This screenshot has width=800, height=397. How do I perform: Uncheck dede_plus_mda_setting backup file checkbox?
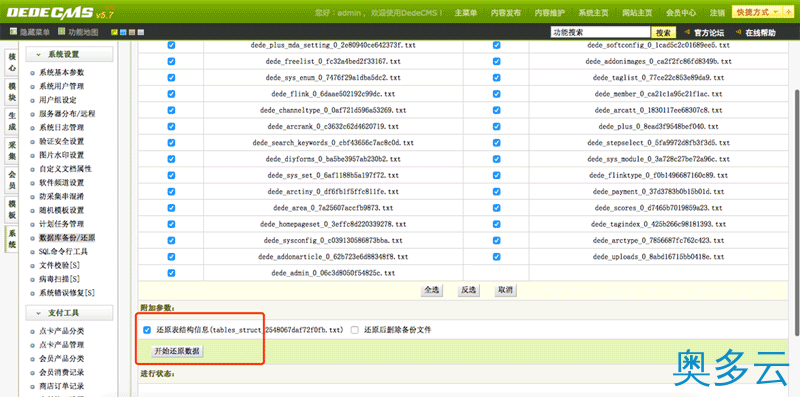(x=171, y=45)
